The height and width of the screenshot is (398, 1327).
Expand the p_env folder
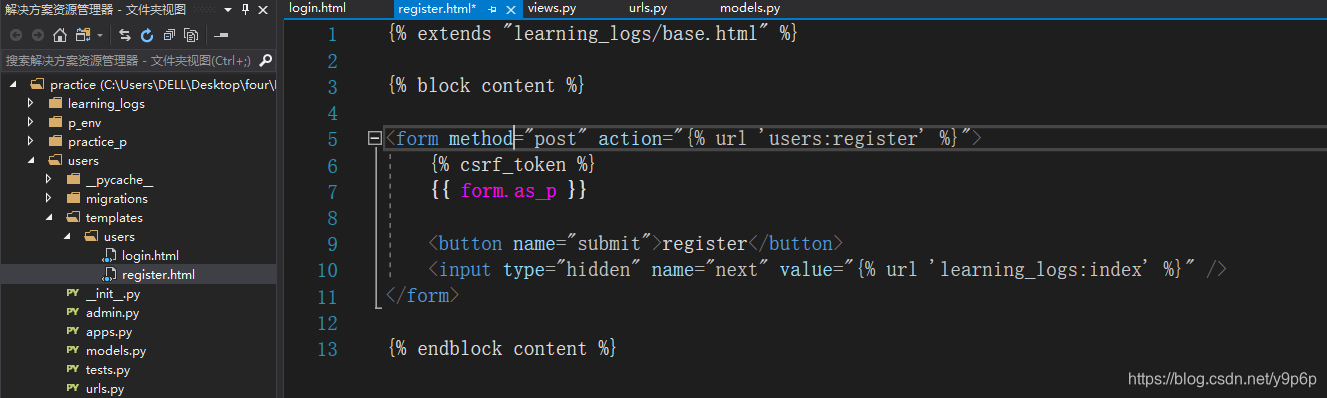click(x=31, y=122)
